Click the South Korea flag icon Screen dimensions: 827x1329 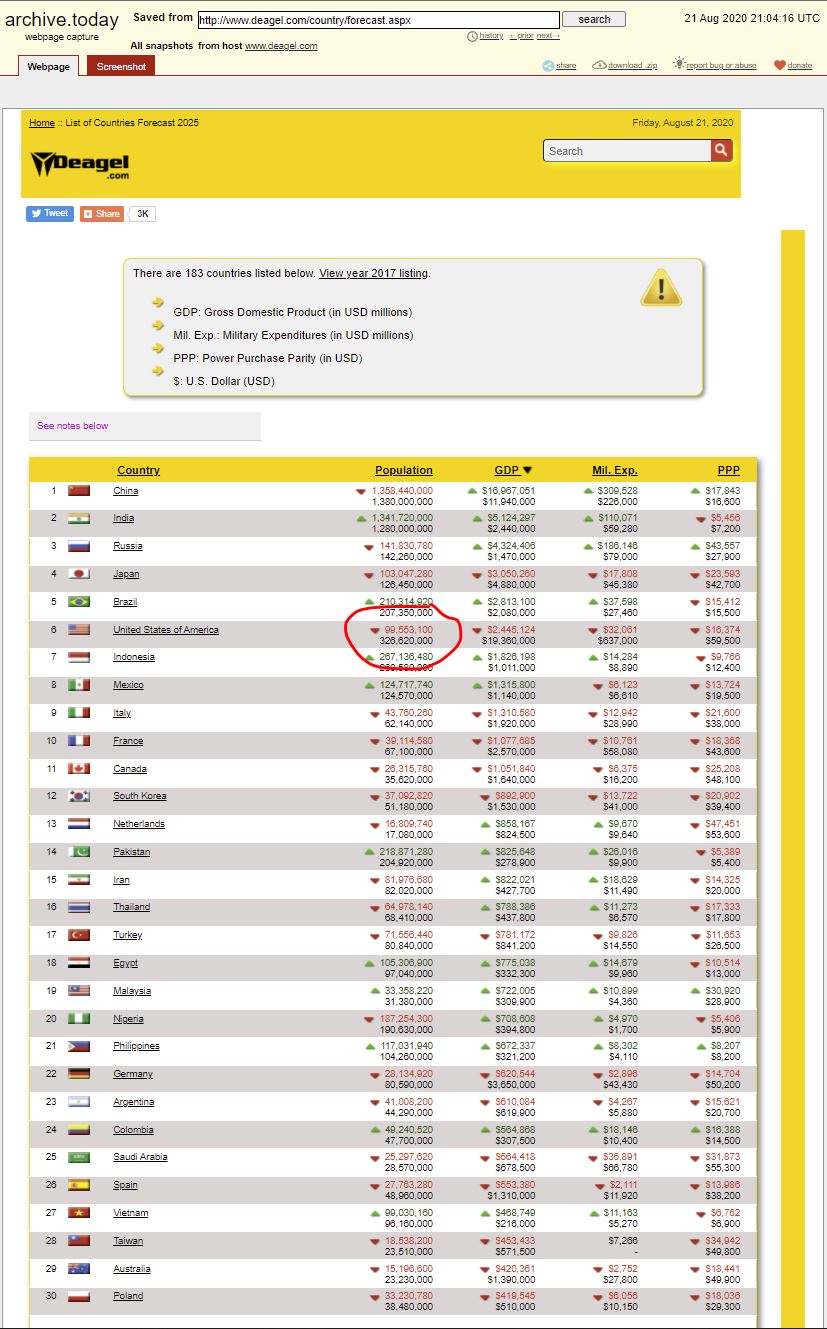79,796
